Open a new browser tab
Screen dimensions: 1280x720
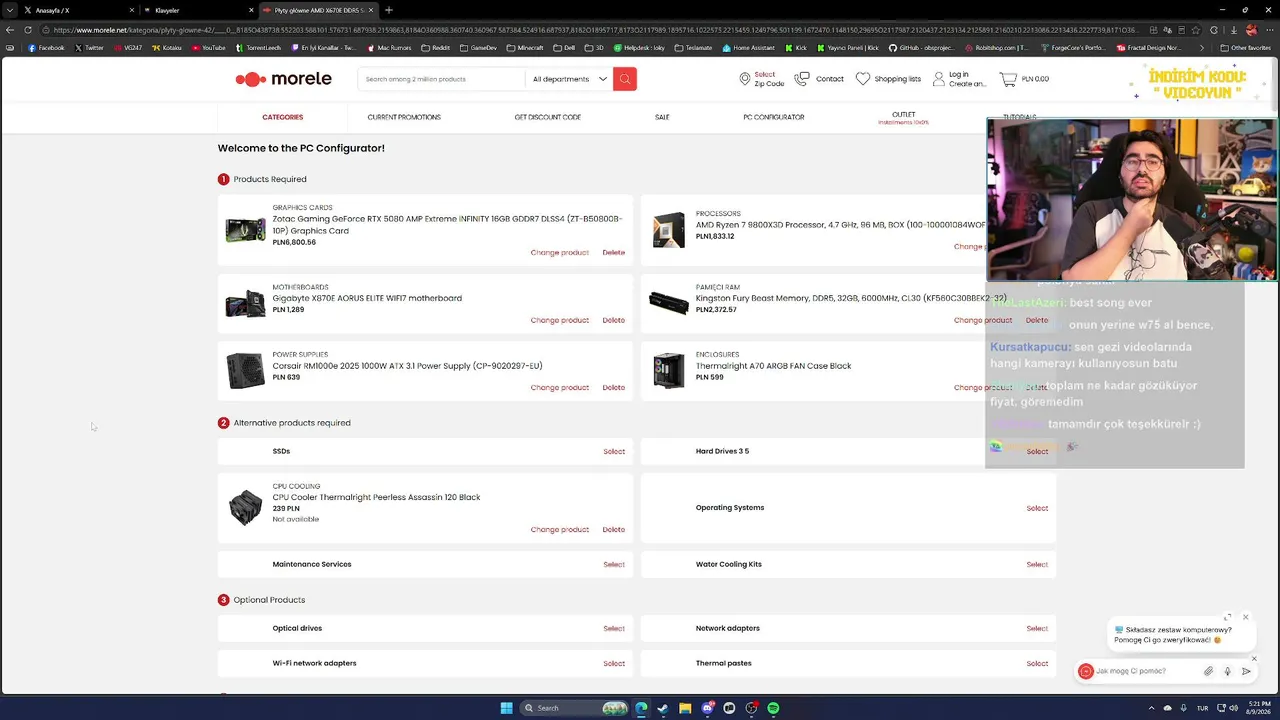(389, 10)
